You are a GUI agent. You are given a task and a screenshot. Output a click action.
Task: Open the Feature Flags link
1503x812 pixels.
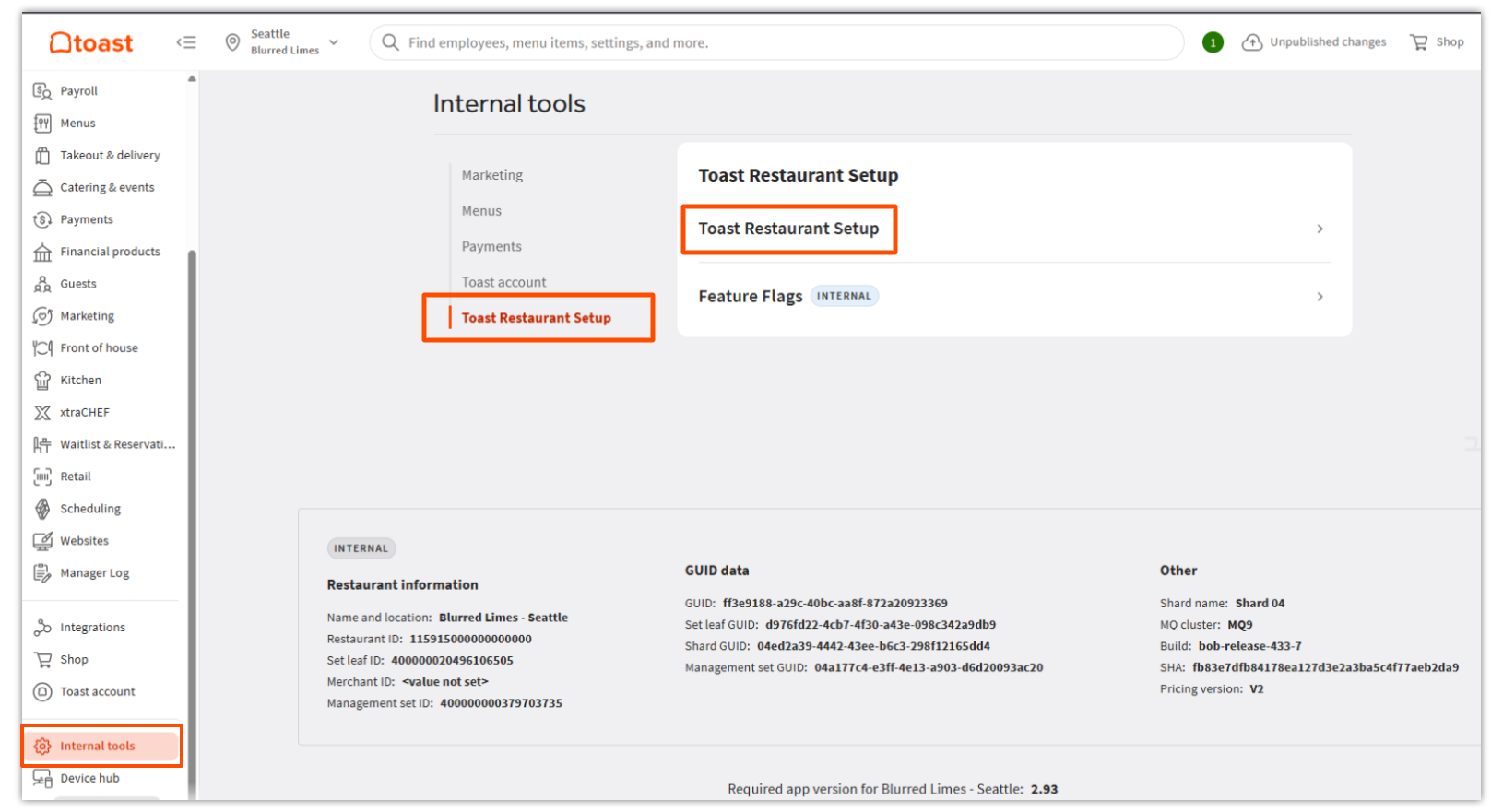tap(750, 297)
